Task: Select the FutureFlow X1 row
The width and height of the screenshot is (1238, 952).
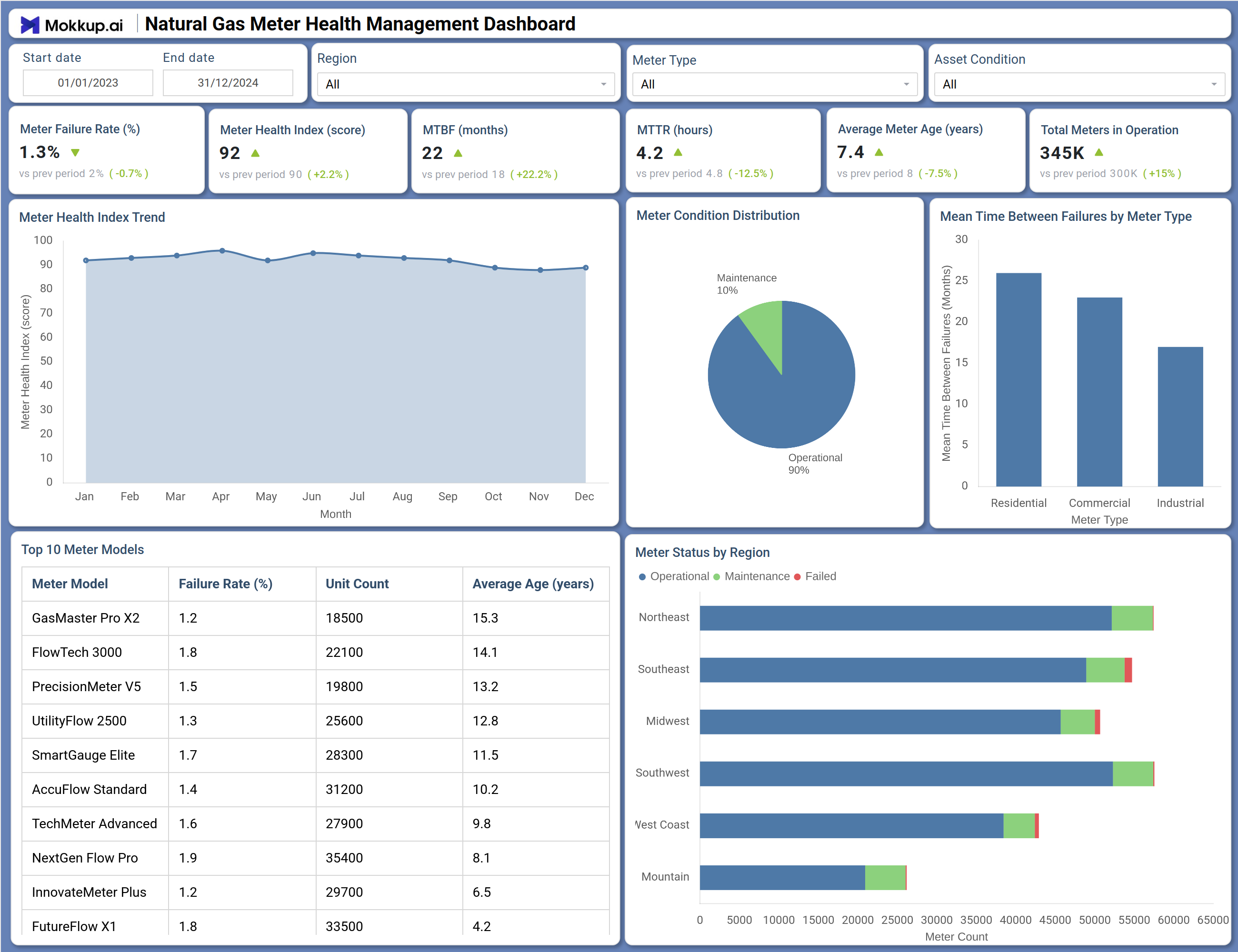Action: (x=316, y=923)
